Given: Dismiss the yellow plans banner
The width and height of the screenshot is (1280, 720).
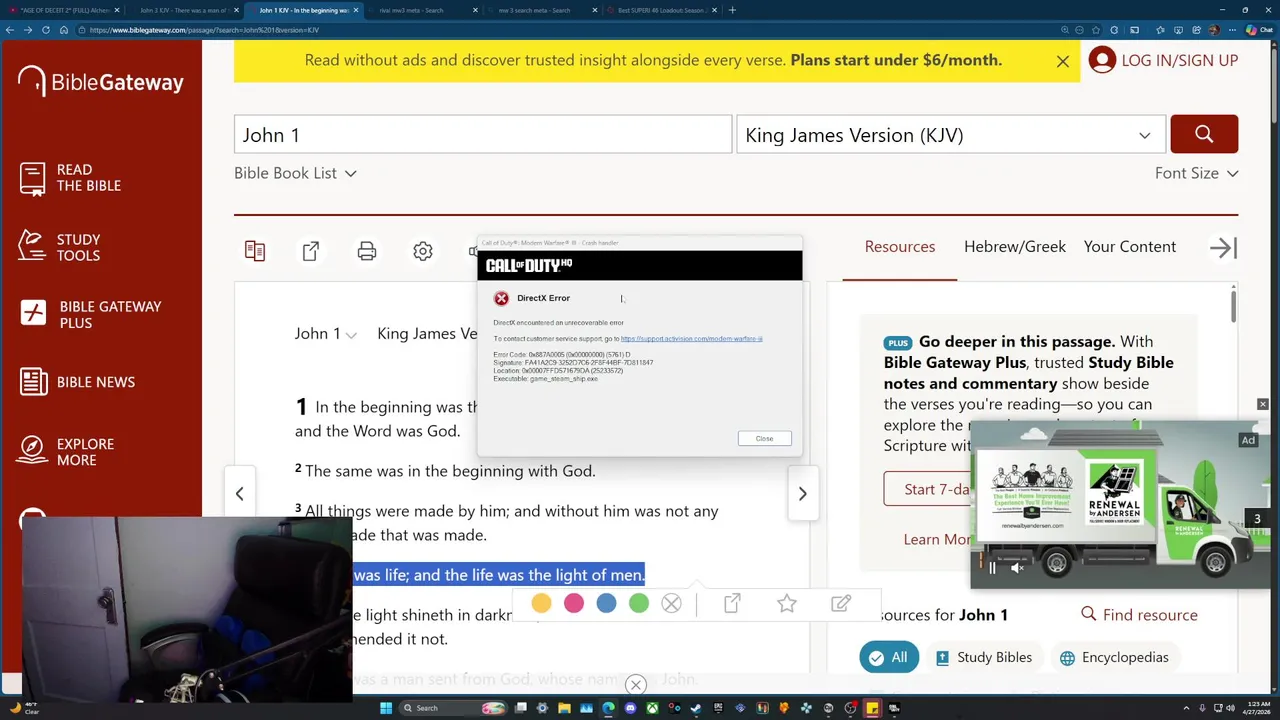Looking at the screenshot, I should [x=1063, y=61].
